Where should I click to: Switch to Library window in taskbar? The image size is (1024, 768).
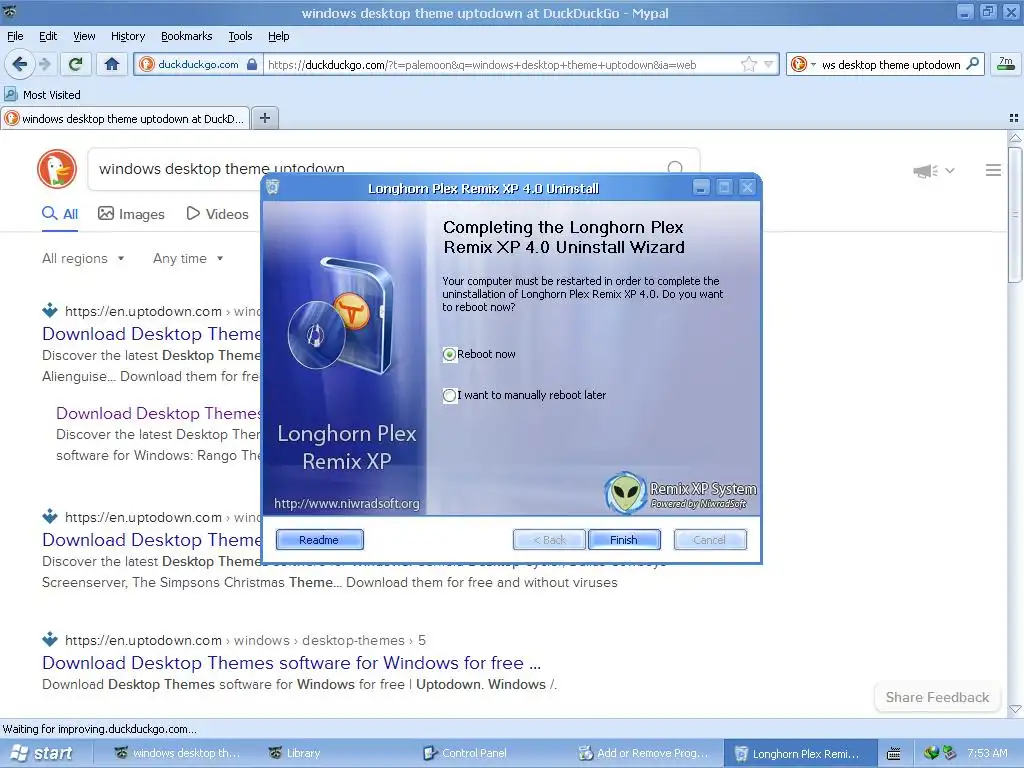click(295, 753)
